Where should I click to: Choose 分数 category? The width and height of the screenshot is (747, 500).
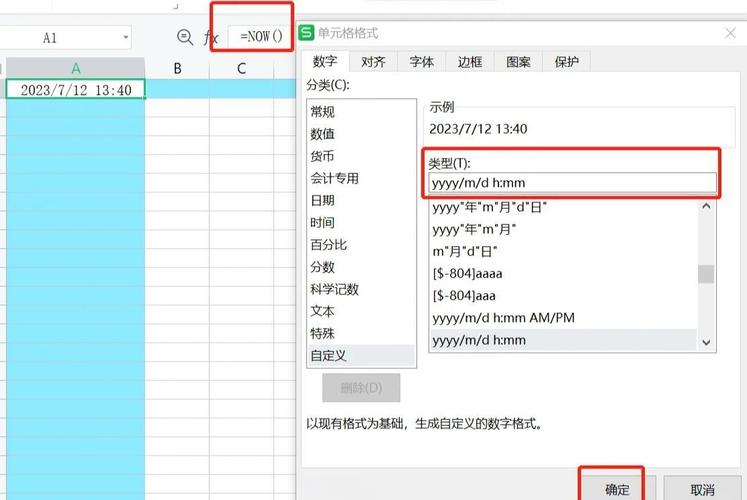[361, 267]
